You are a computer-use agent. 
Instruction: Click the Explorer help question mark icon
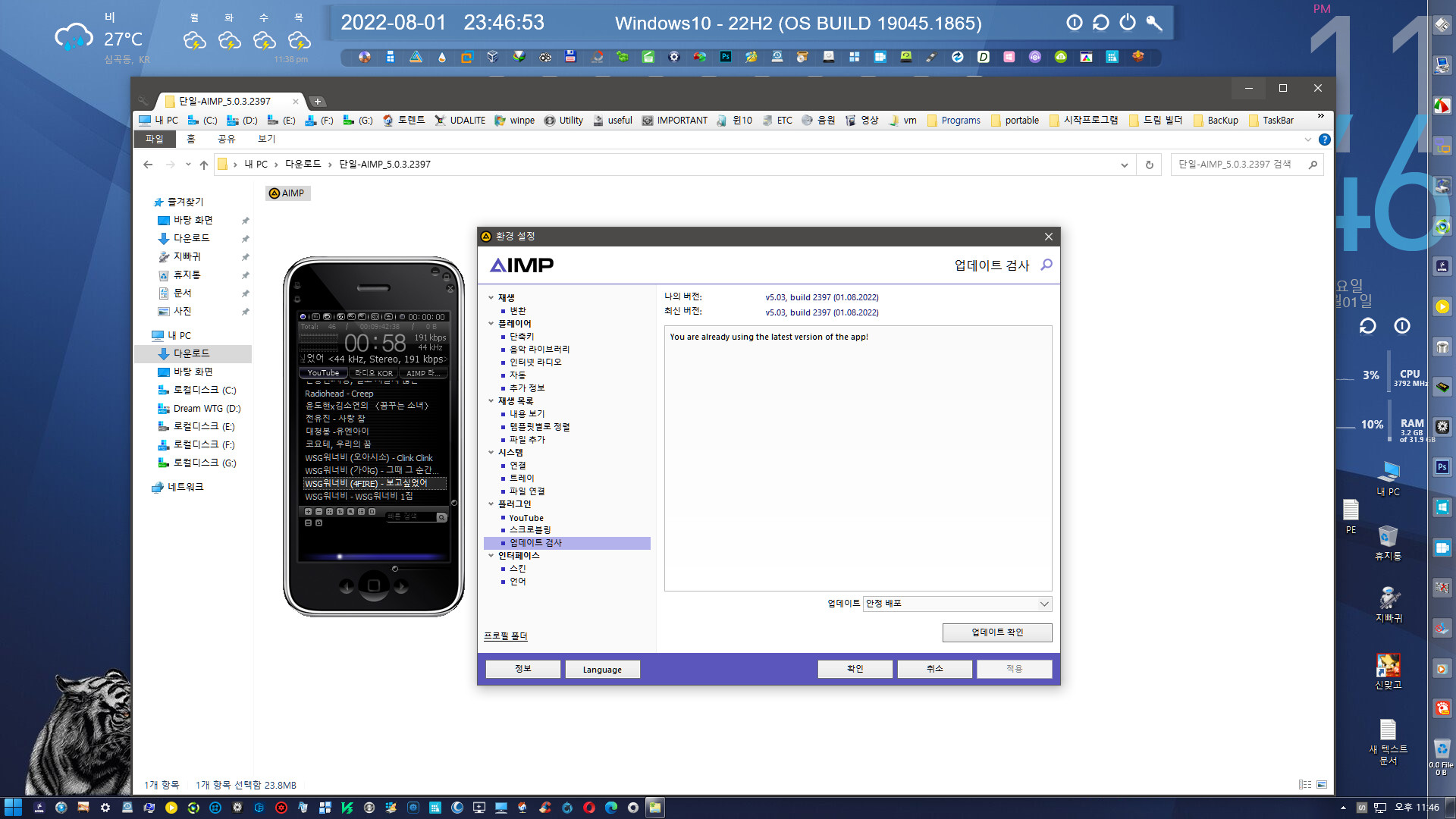(x=1324, y=140)
